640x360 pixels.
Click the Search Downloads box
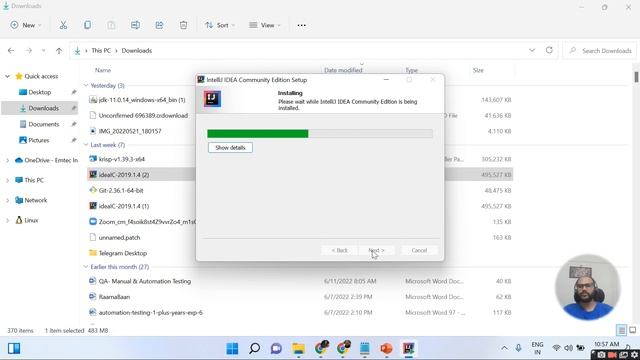(599, 51)
